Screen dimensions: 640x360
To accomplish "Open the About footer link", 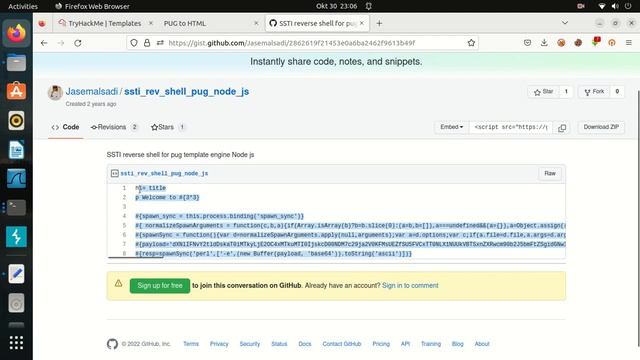I will pyautogui.click(x=482, y=344).
